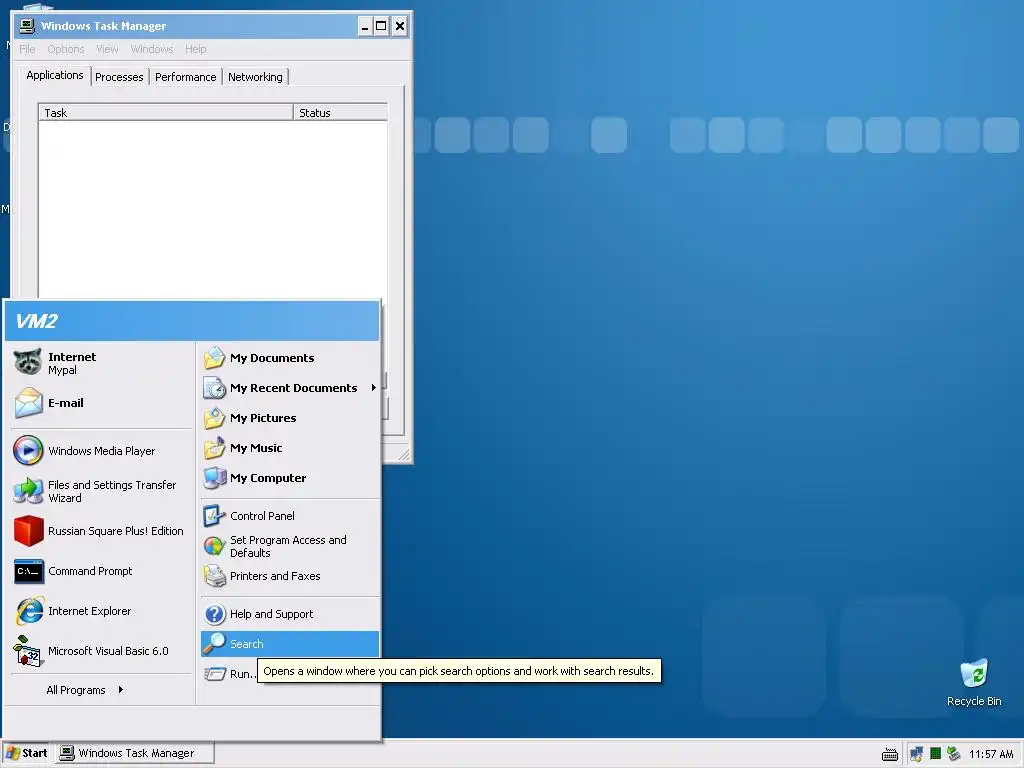The height and width of the screenshot is (768, 1024).
Task: Click the My Recent Documents icon
Action: tap(214, 388)
